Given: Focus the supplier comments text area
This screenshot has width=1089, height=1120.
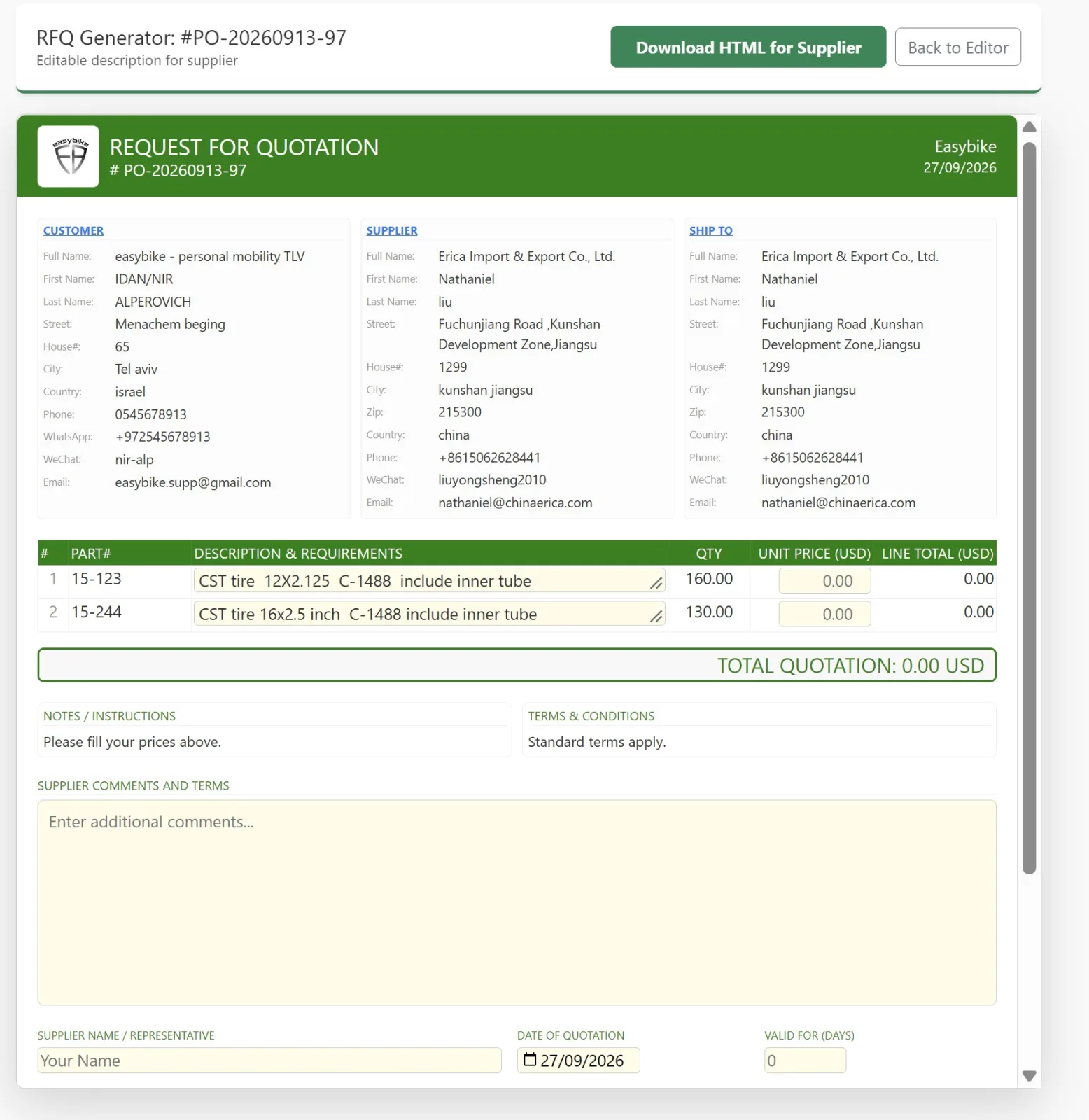Looking at the screenshot, I should [517, 902].
